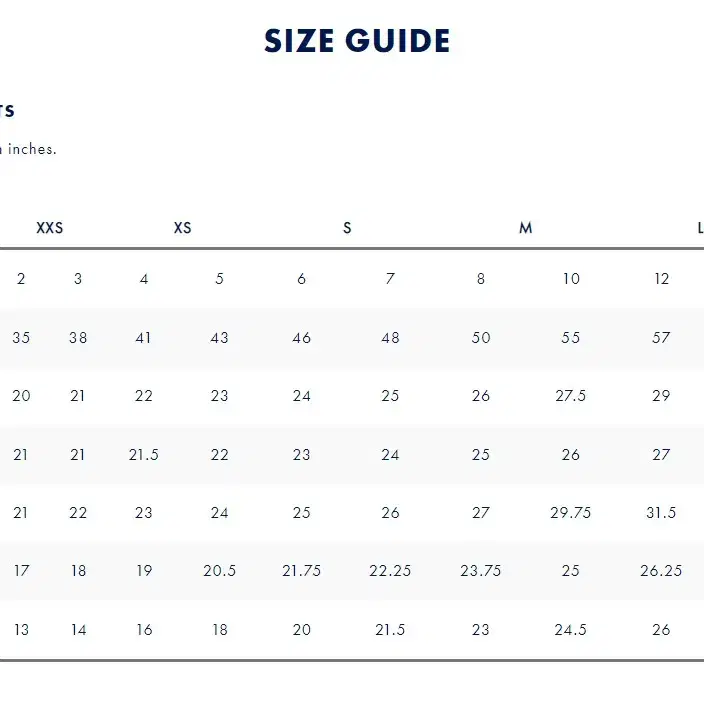This screenshot has height=704, width=704.
Task: Click the numeric size 10 cell
Action: pyautogui.click(x=571, y=279)
